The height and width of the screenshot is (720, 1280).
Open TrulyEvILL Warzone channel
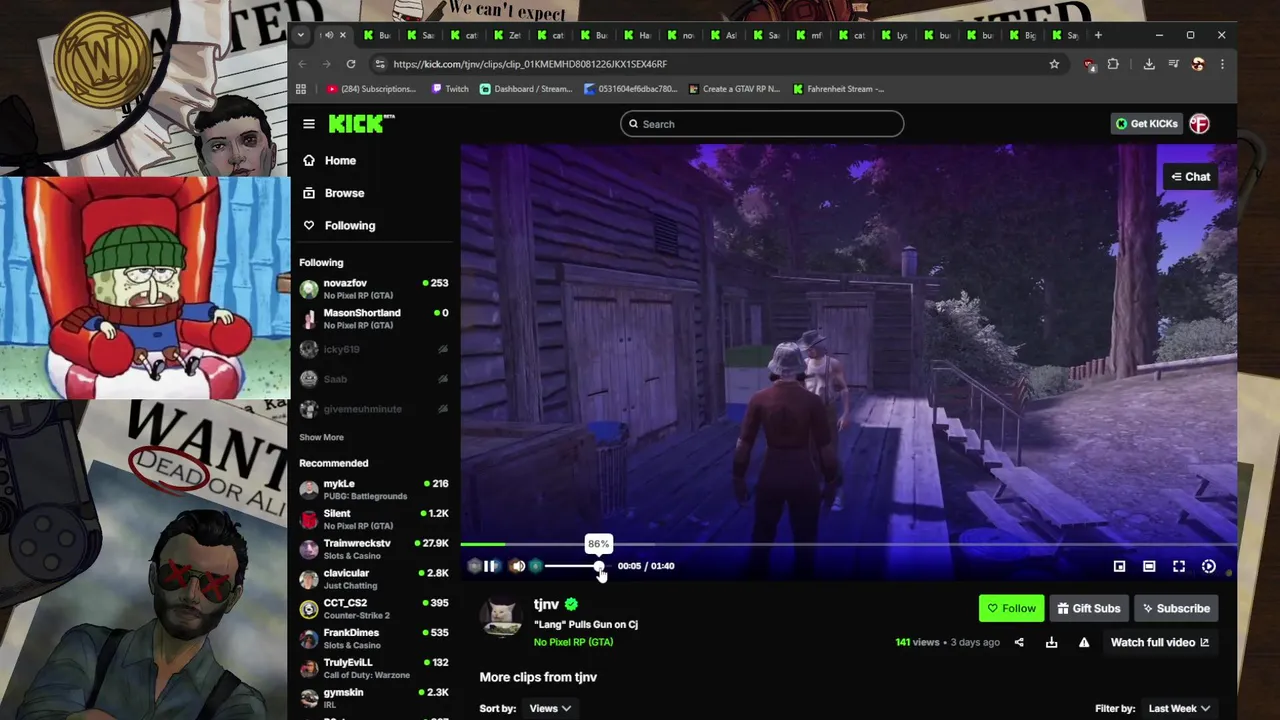click(x=374, y=668)
